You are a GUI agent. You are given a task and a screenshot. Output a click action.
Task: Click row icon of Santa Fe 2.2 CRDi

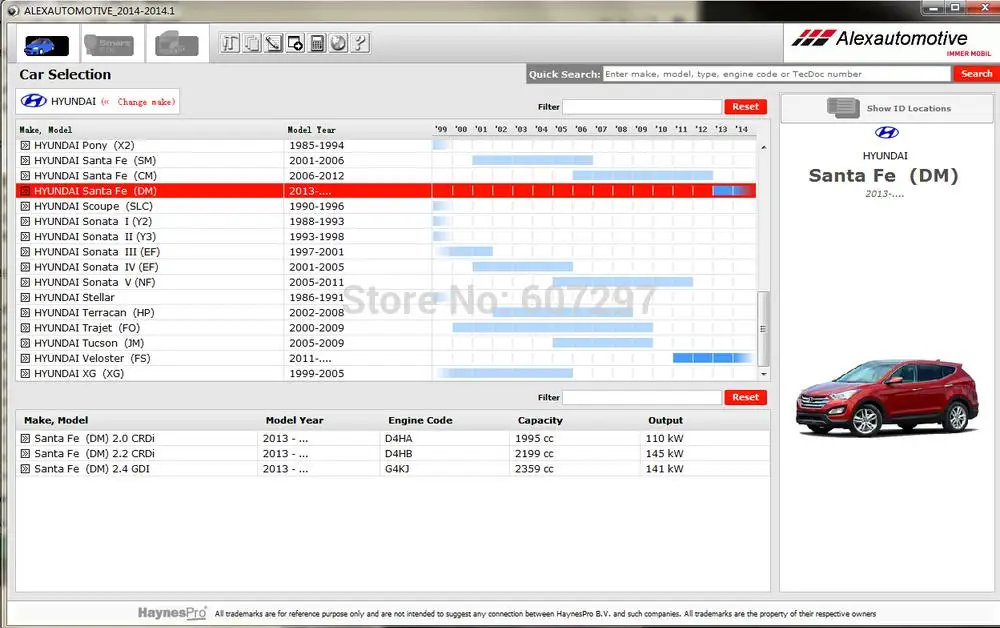25,454
